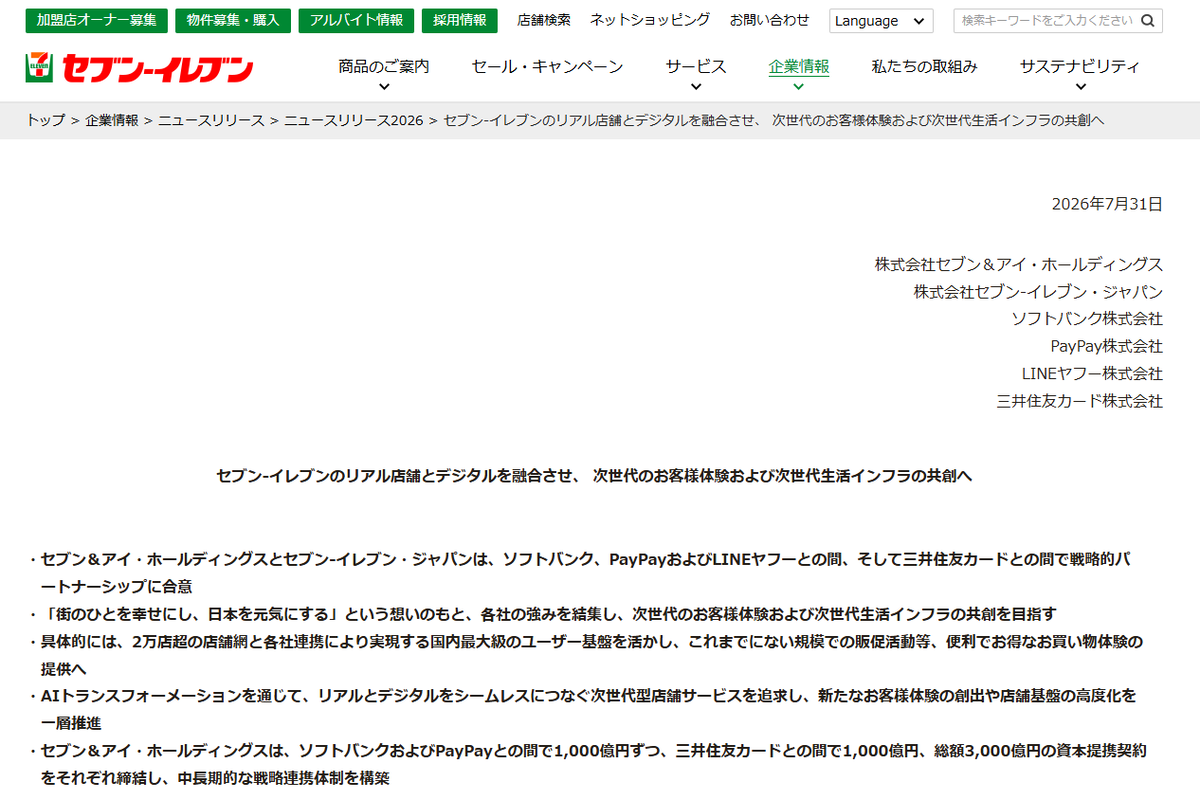Expand chevron under サービス
The image size is (1200, 800).
click(696, 87)
